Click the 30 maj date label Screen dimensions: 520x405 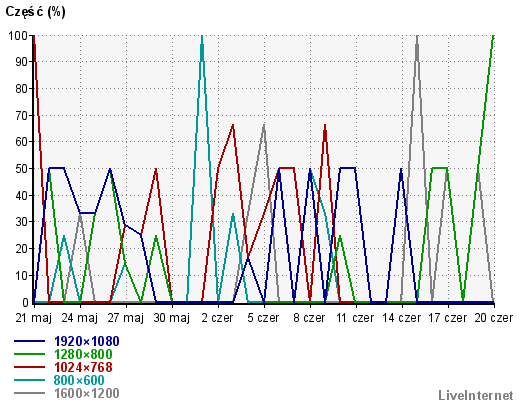172,318
